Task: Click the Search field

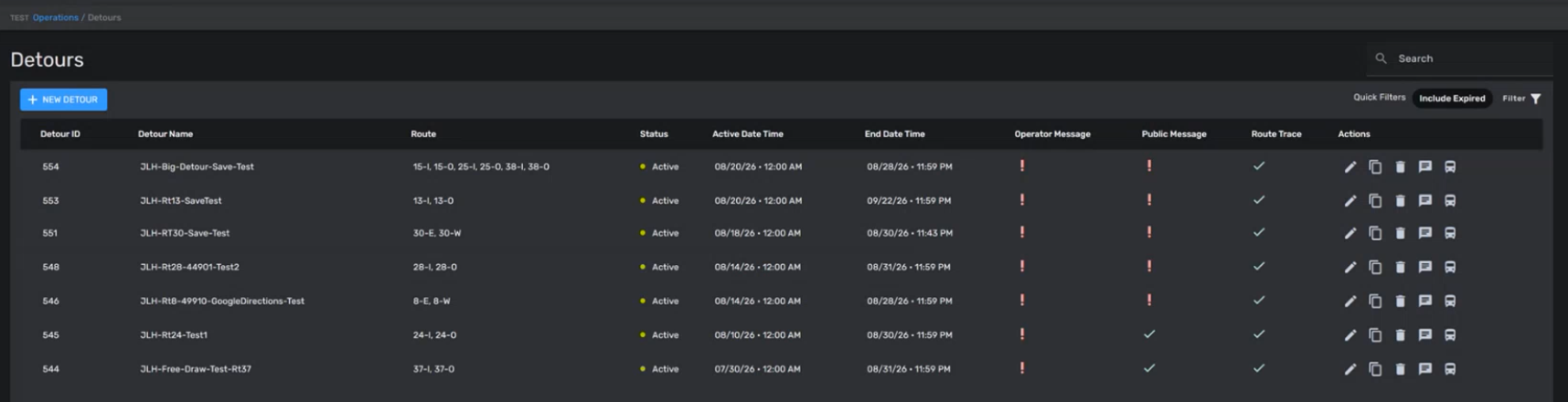Action: tap(1459, 58)
